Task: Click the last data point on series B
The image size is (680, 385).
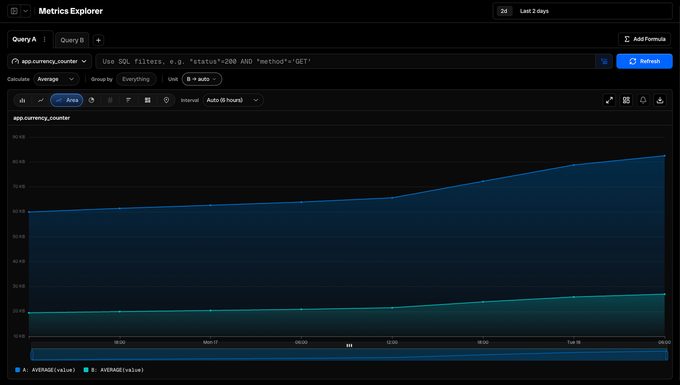Action: tap(664, 294)
